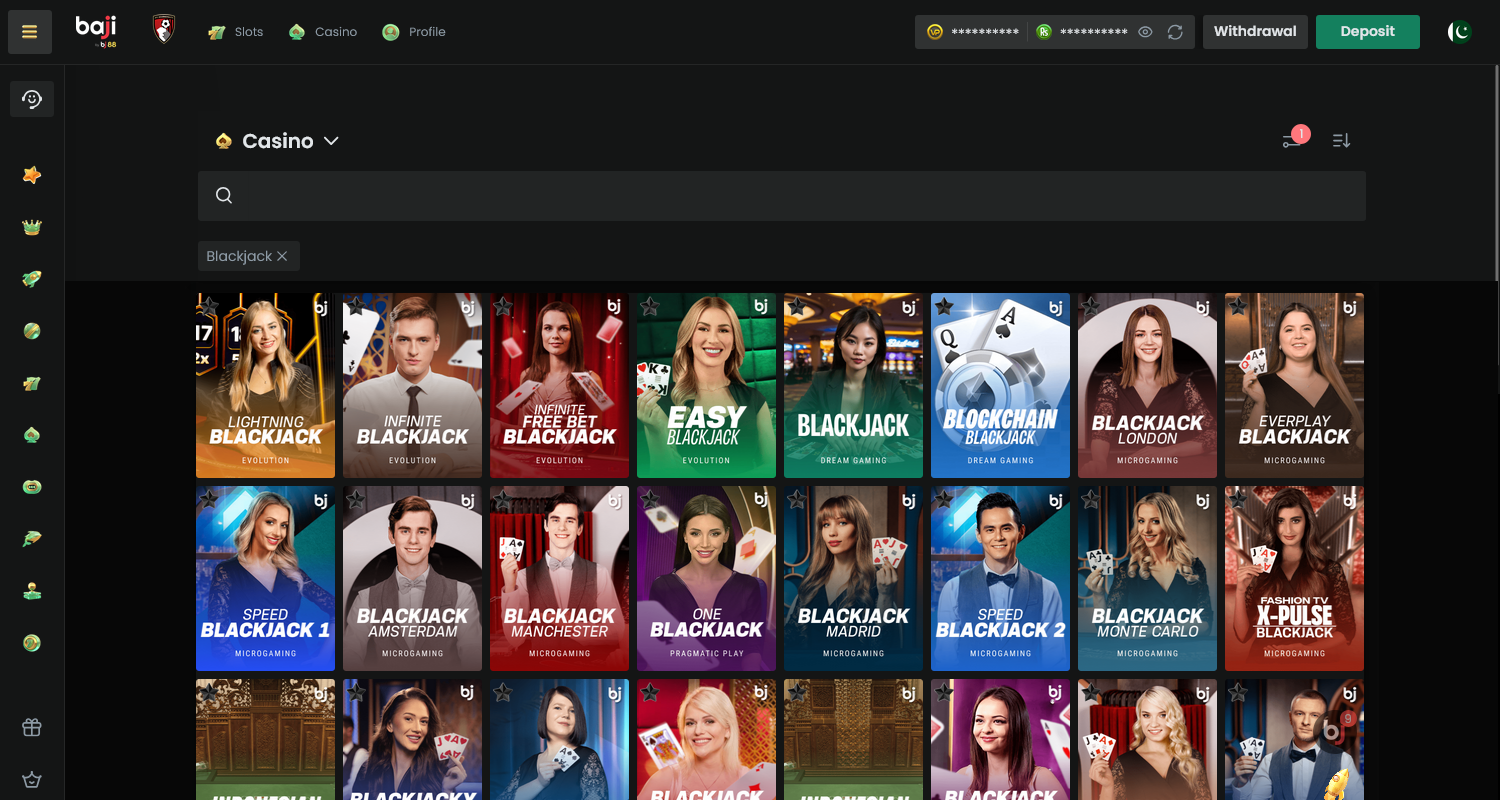Click the sort games icon
The image size is (1500, 800).
coord(1341,140)
